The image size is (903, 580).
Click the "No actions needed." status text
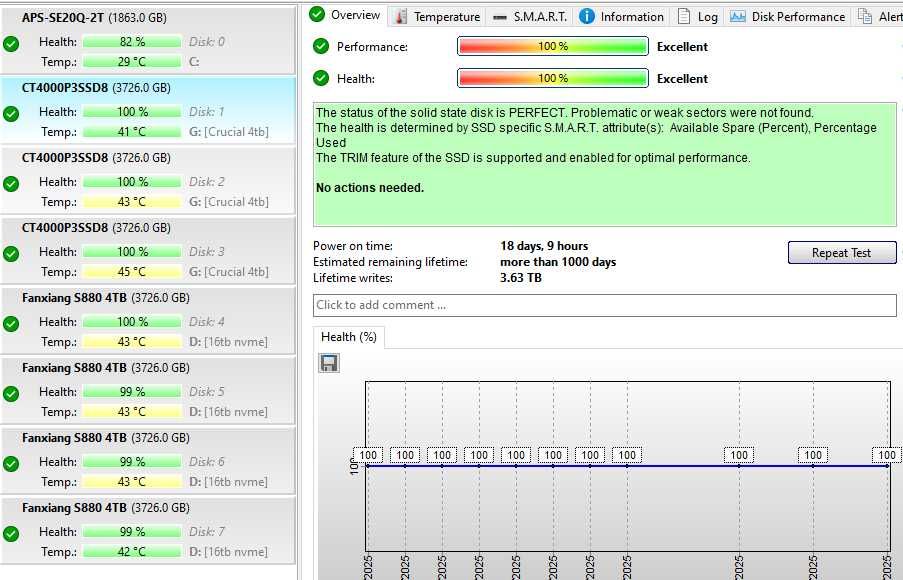(370, 188)
